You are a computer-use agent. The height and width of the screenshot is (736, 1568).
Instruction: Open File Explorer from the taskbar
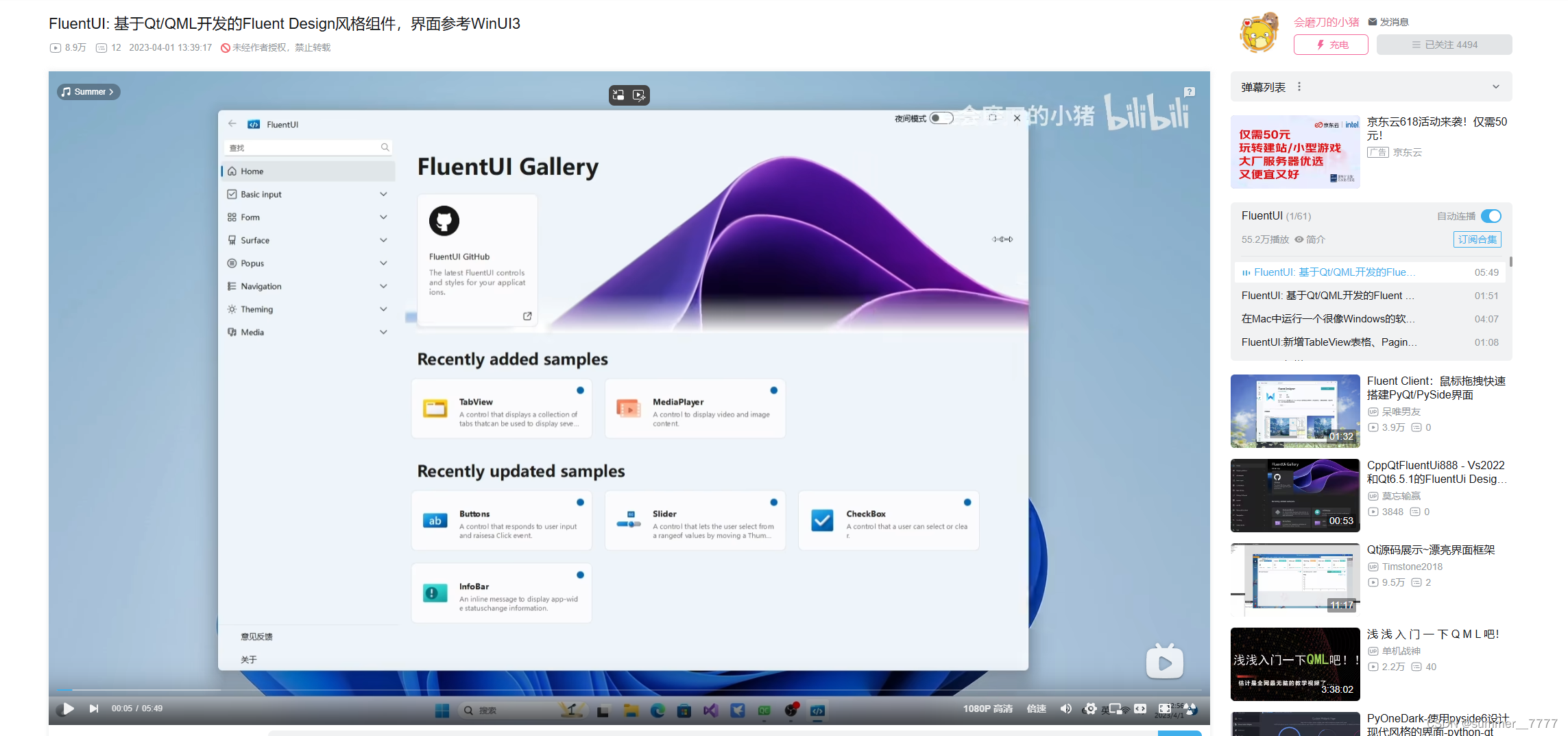pyautogui.click(x=631, y=711)
